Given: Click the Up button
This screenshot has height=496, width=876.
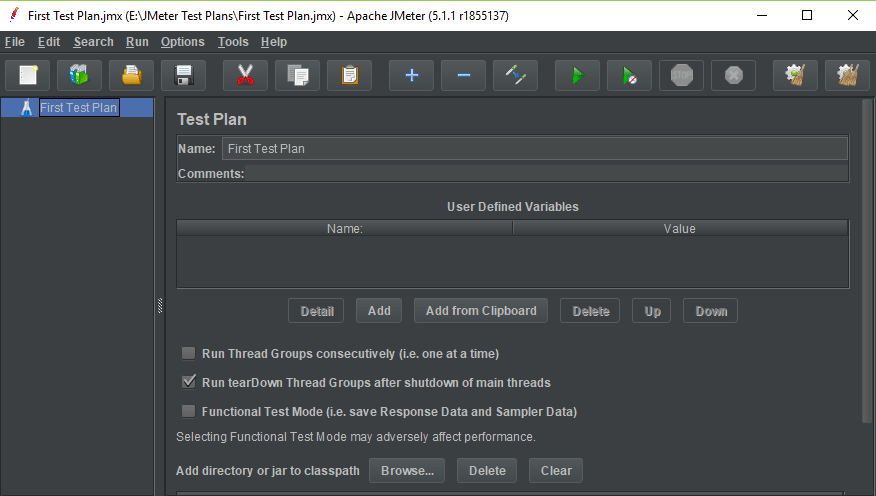Looking at the screenshot, I should tap(651, 311).
